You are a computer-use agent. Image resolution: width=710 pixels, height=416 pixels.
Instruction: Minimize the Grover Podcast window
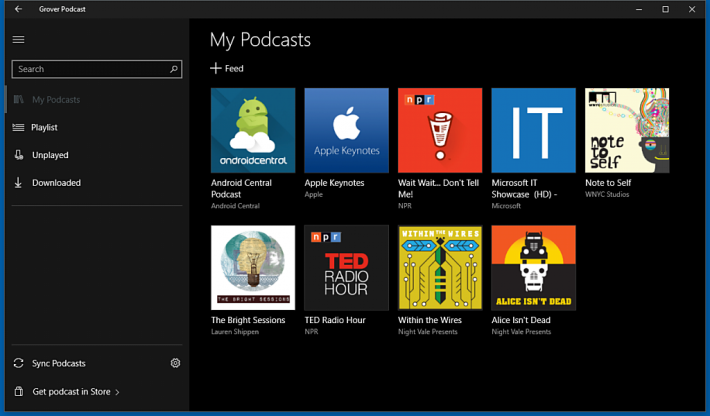(639, 9)
